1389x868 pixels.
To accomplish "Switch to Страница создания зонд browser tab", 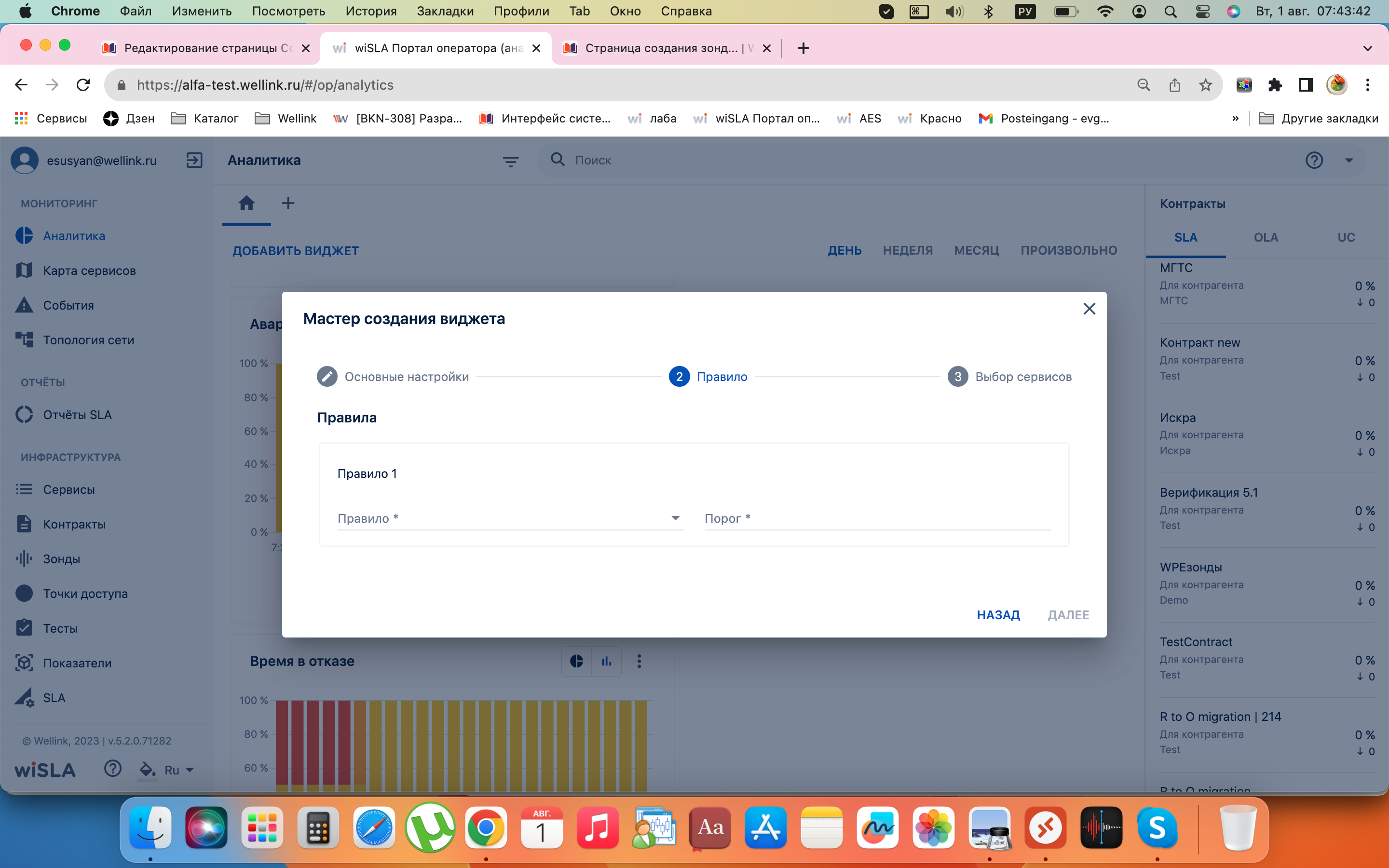I will [667, 48].
